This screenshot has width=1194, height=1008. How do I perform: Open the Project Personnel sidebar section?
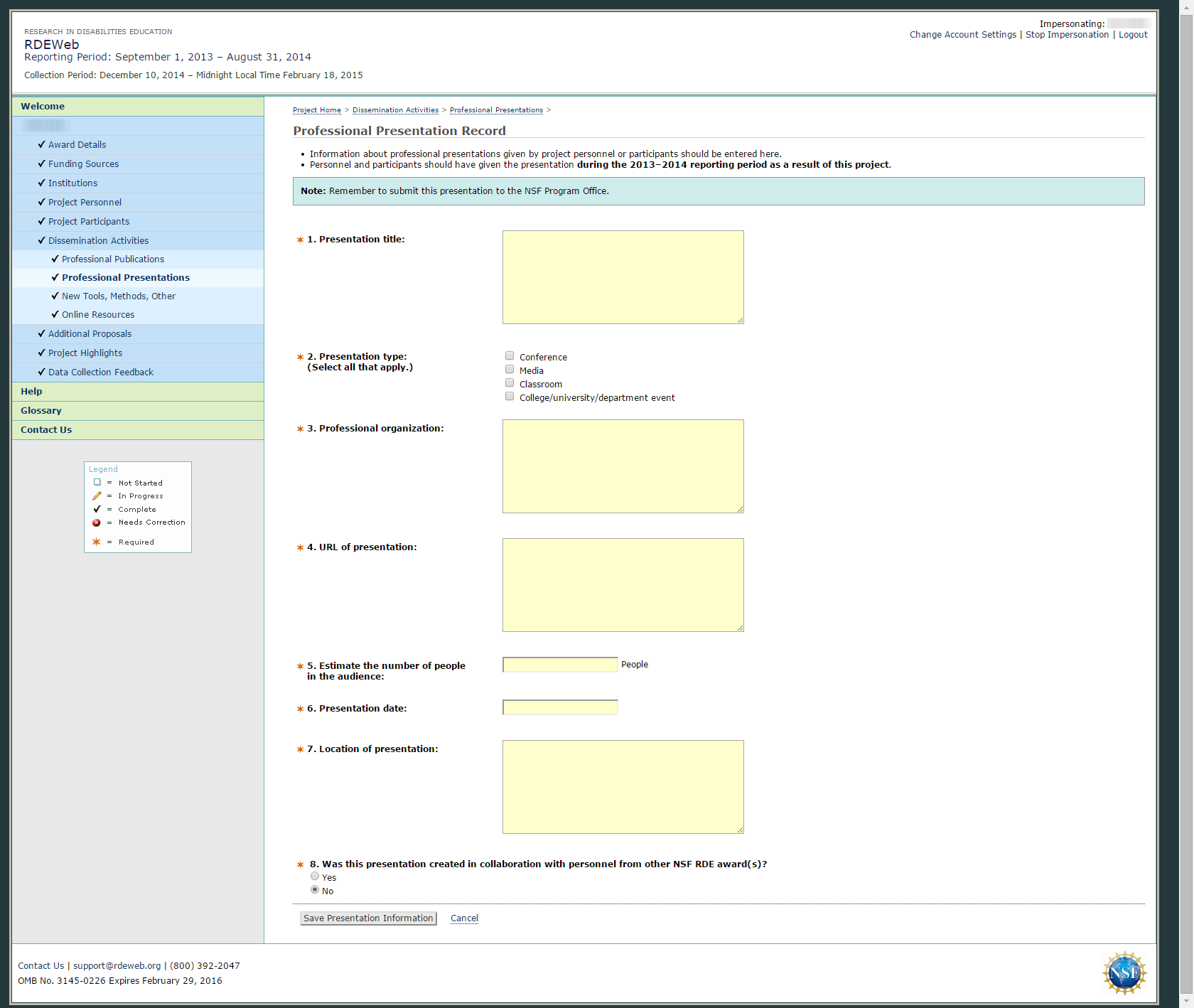85,203
